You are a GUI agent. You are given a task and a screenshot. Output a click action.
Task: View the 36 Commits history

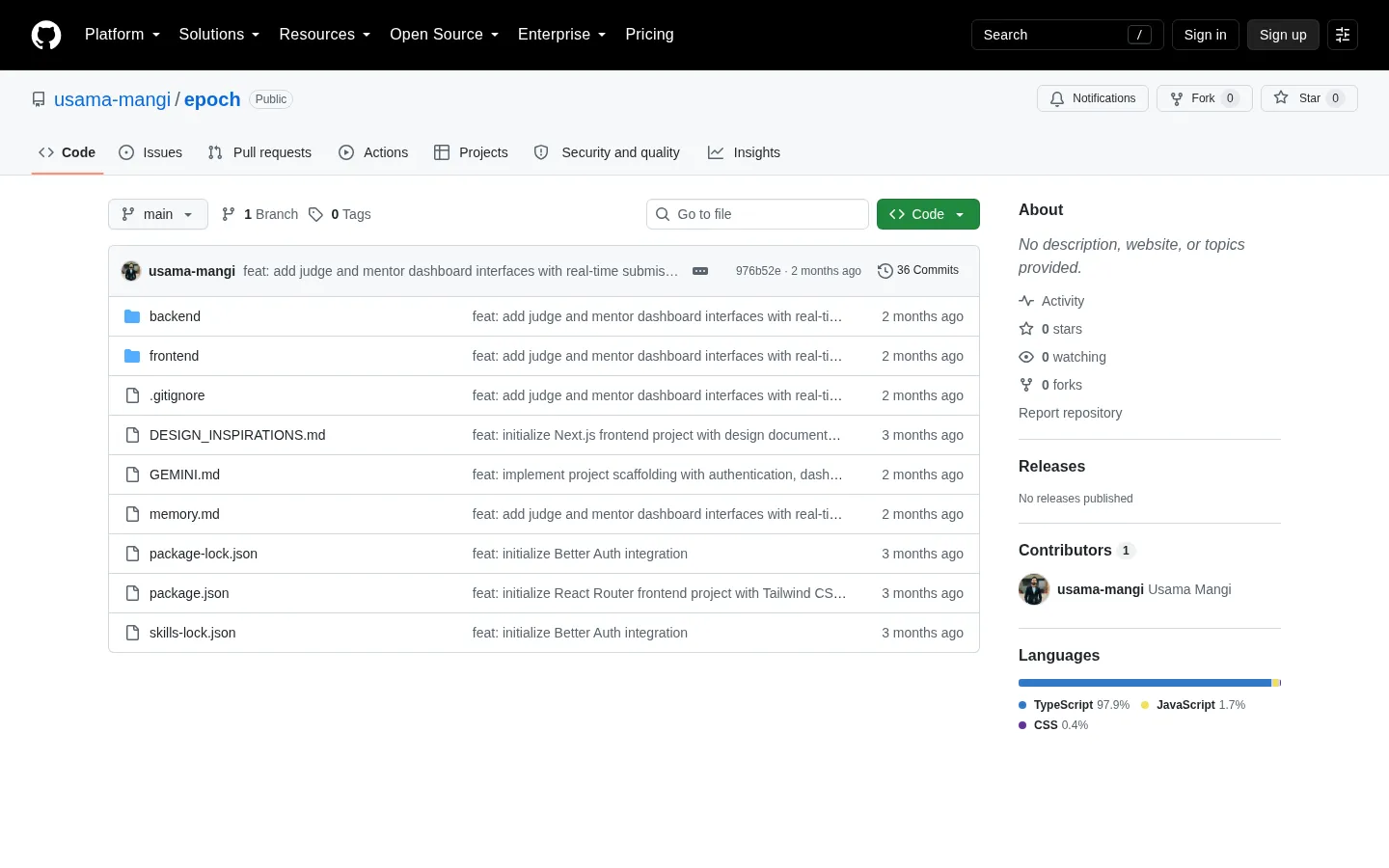[x=918, y=271]
